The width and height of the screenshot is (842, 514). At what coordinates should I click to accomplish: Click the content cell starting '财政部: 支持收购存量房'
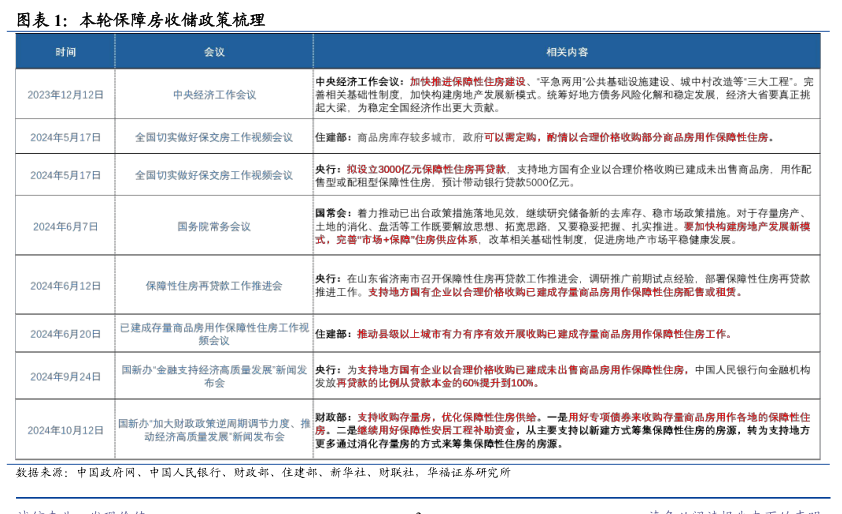[x=567, y=430]
